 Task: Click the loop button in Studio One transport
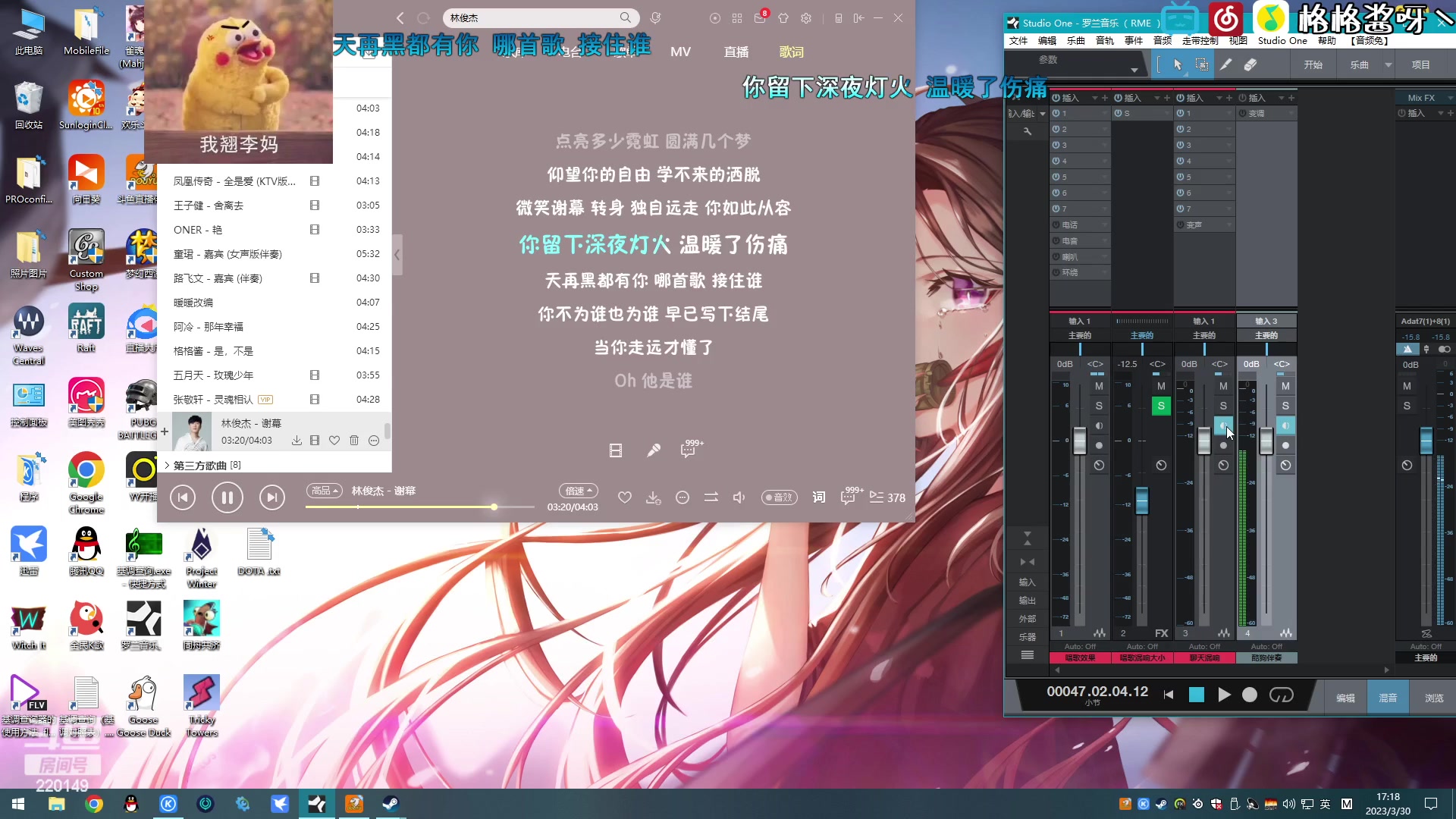(1282, 695)
